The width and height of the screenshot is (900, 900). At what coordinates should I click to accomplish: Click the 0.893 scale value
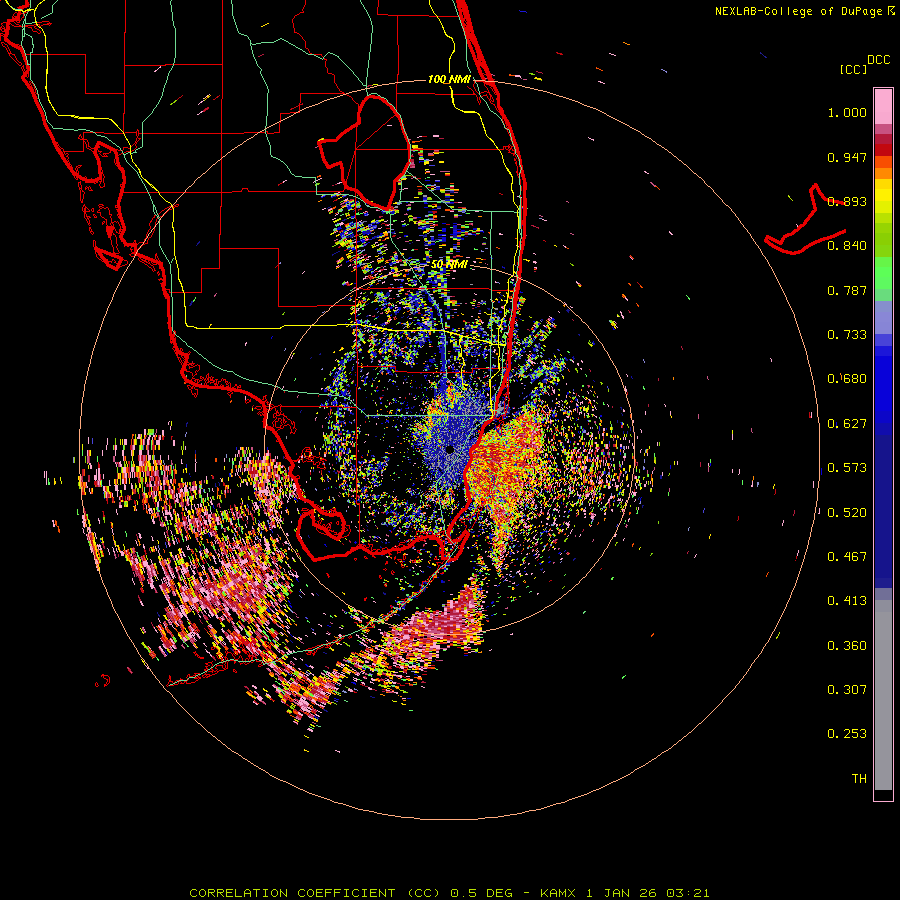tap(847, 201)
